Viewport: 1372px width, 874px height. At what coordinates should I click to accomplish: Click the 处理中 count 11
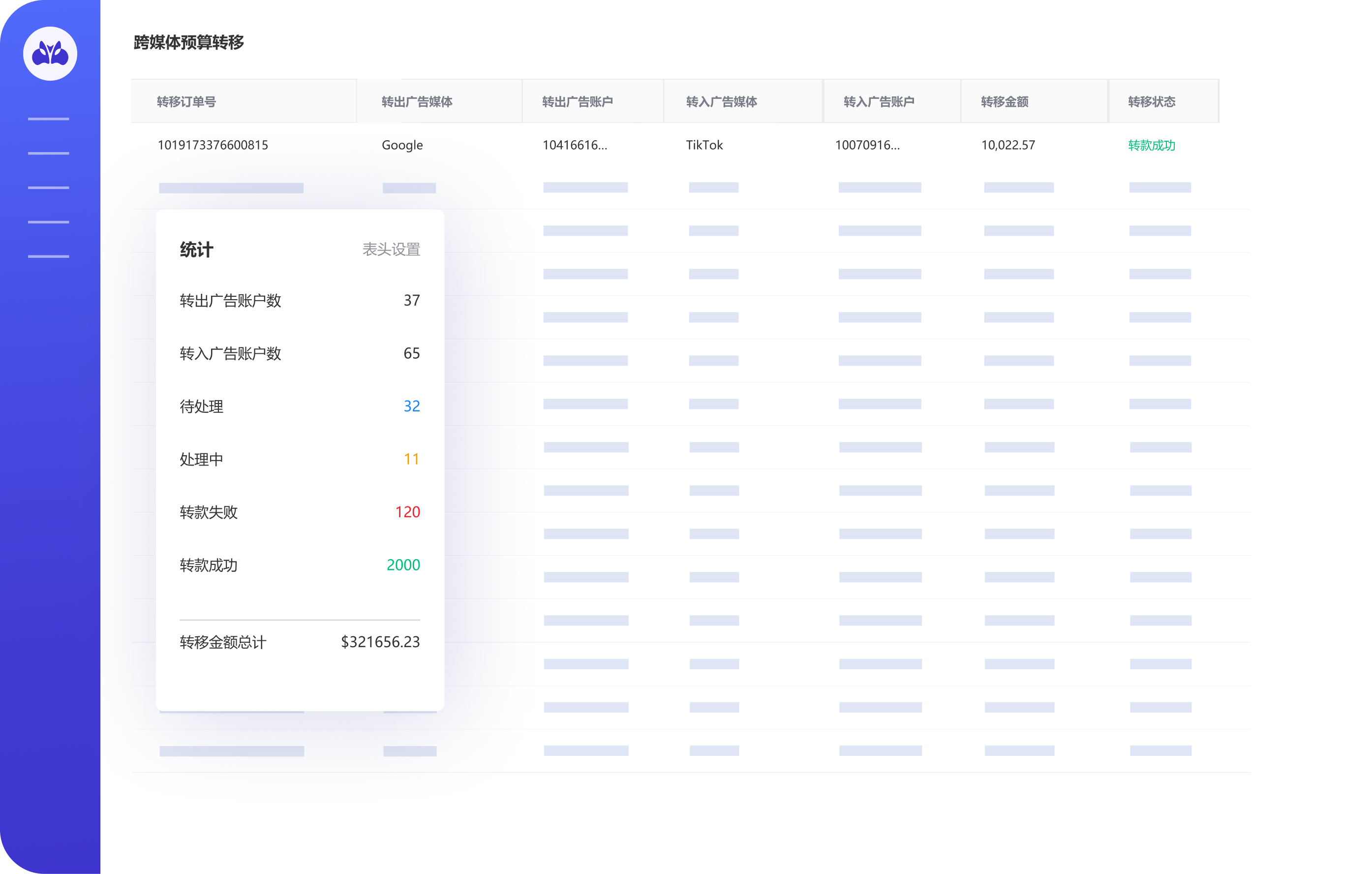point(411,459)
